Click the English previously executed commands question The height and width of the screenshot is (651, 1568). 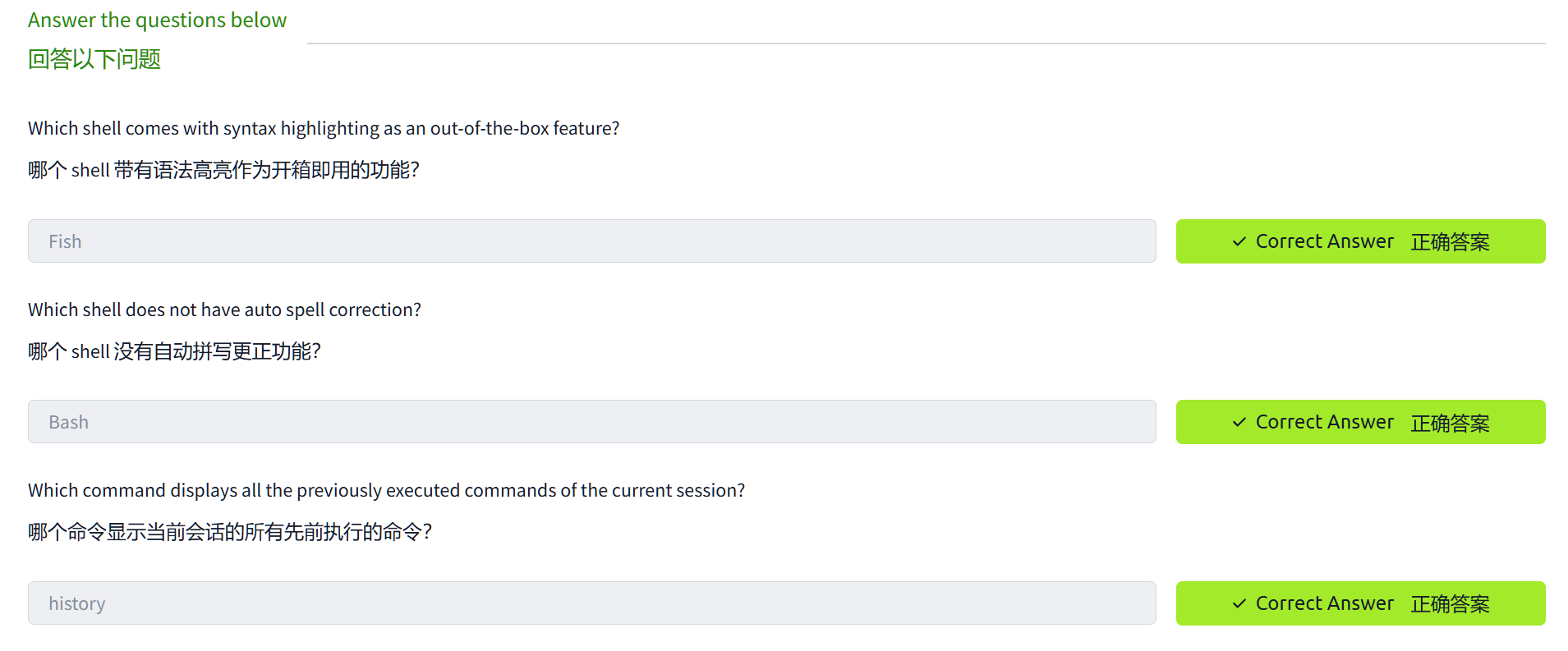(x=386, y=491)
